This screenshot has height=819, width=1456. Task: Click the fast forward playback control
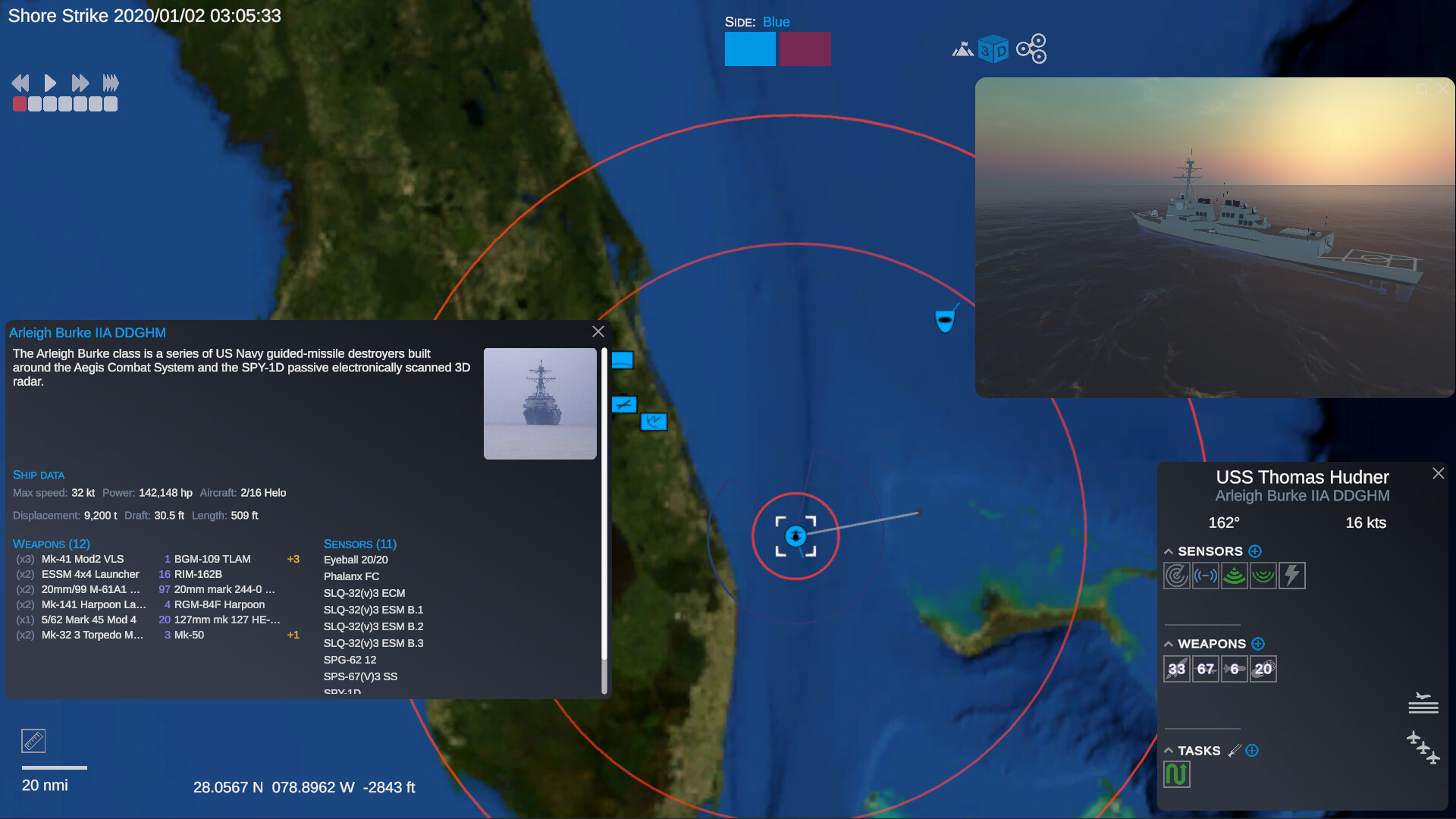(80, 83)
